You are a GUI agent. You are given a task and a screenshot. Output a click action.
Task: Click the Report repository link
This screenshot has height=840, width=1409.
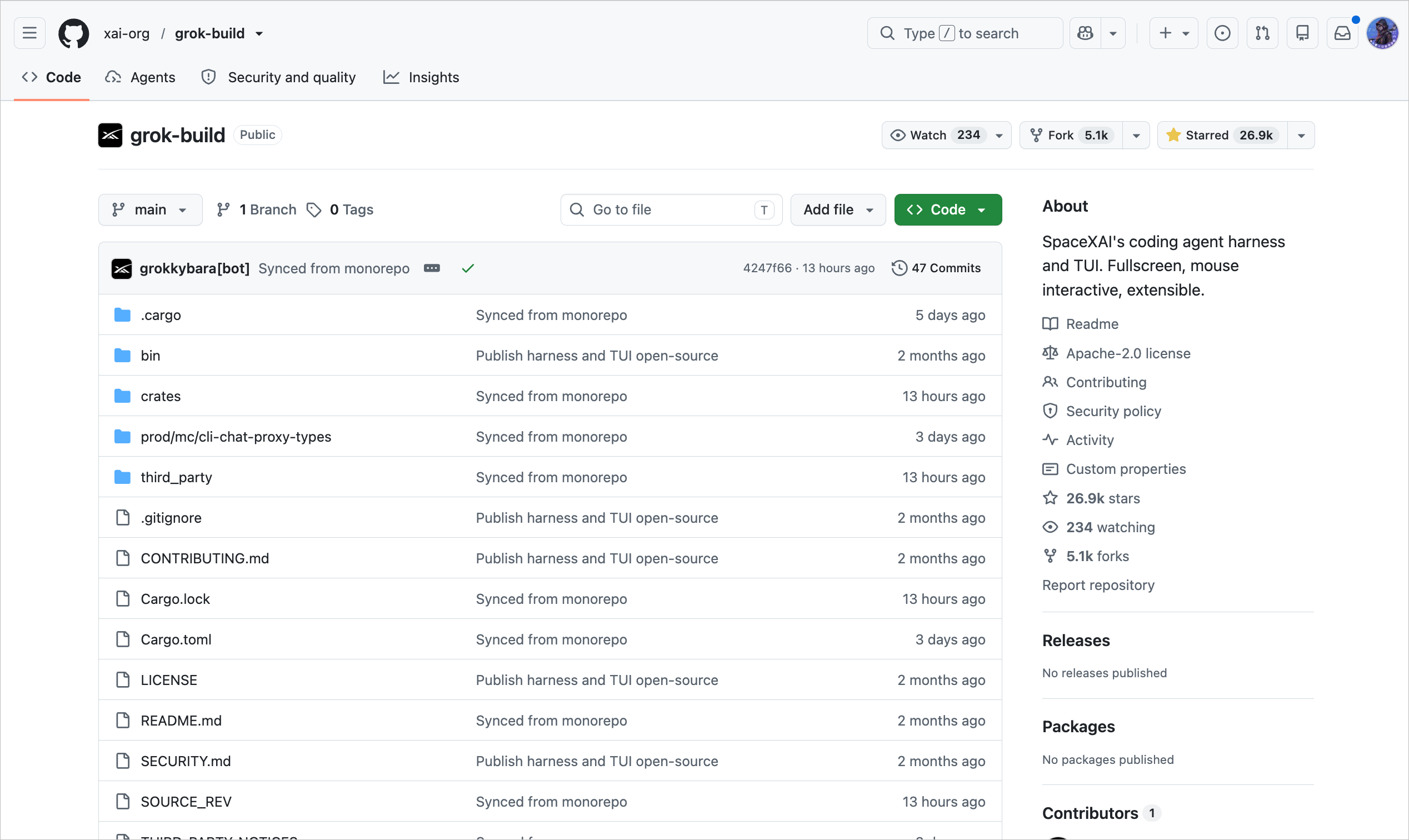[x=1098, y=586]
